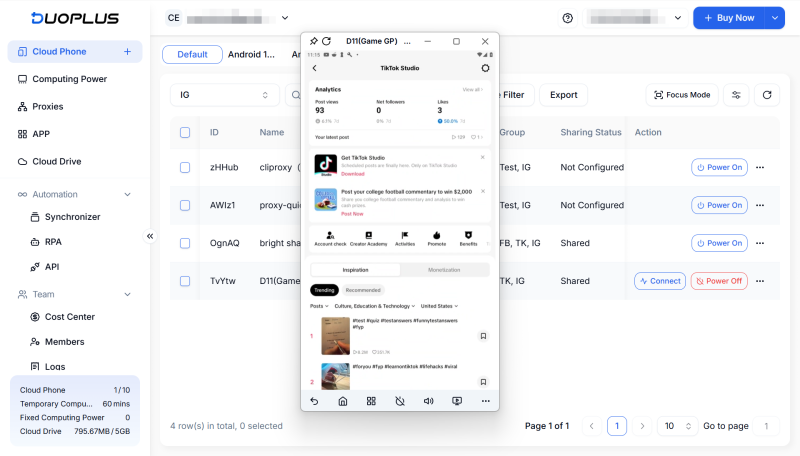Viewport: 800px width, 456px height.
Task: Expand the IG group dropdown
Action: [x=224, y=95]
